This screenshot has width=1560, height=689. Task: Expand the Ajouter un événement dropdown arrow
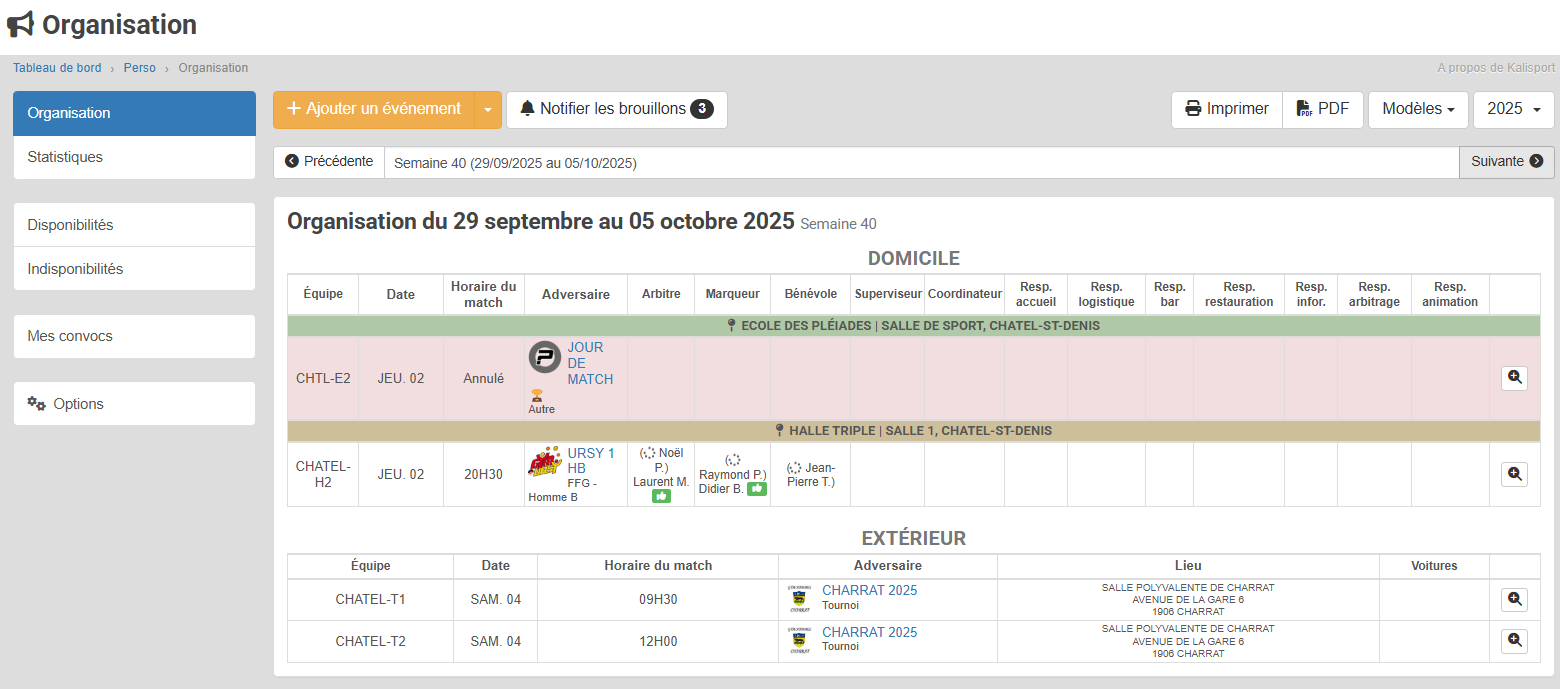[x=487, y=110]
